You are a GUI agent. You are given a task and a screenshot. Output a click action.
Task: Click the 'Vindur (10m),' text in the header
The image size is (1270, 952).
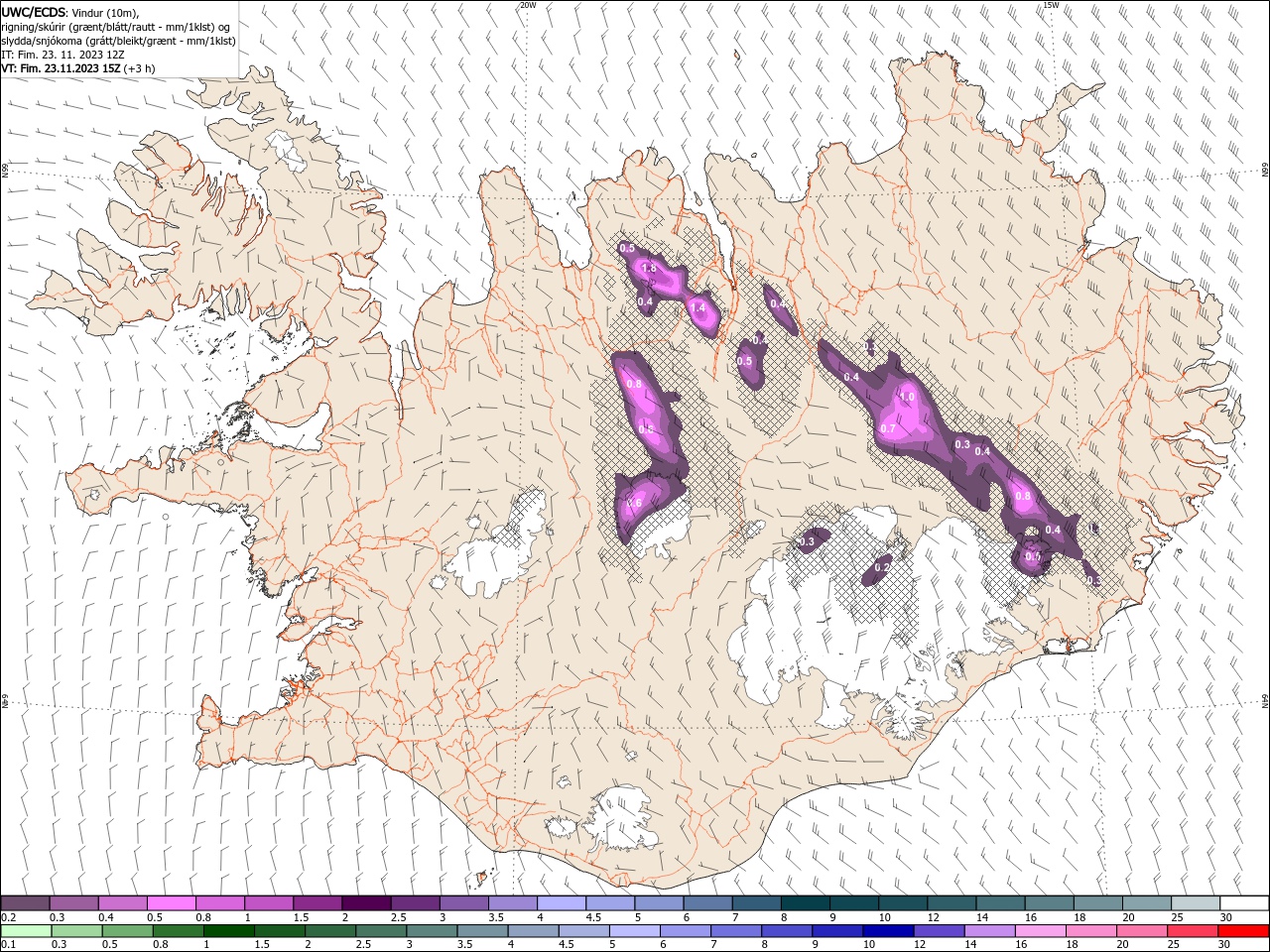[106, 12]
